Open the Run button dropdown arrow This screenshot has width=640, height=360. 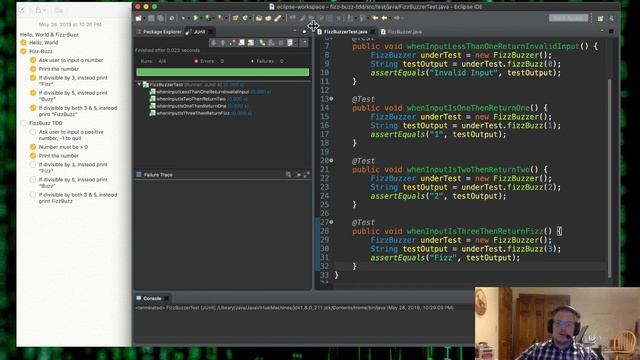(x=201, y=18)
